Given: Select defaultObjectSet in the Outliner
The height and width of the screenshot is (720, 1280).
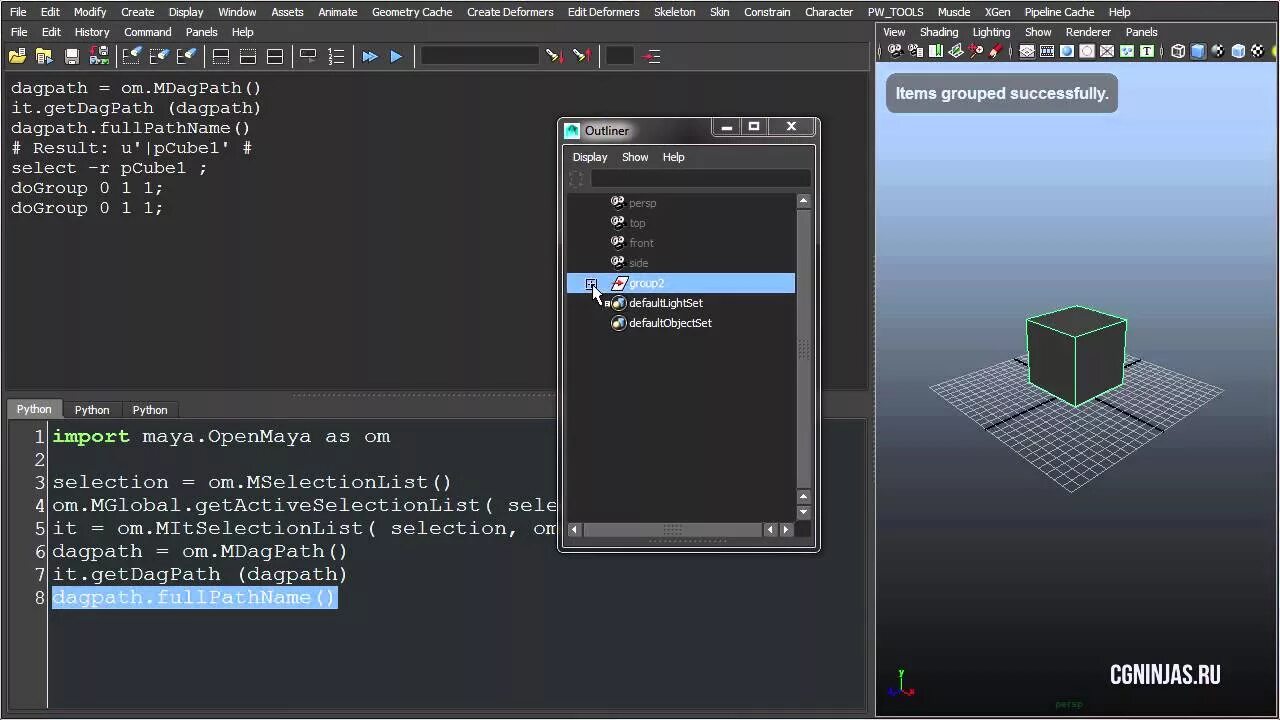Looking at the screenshot, I should pos(670,323).
